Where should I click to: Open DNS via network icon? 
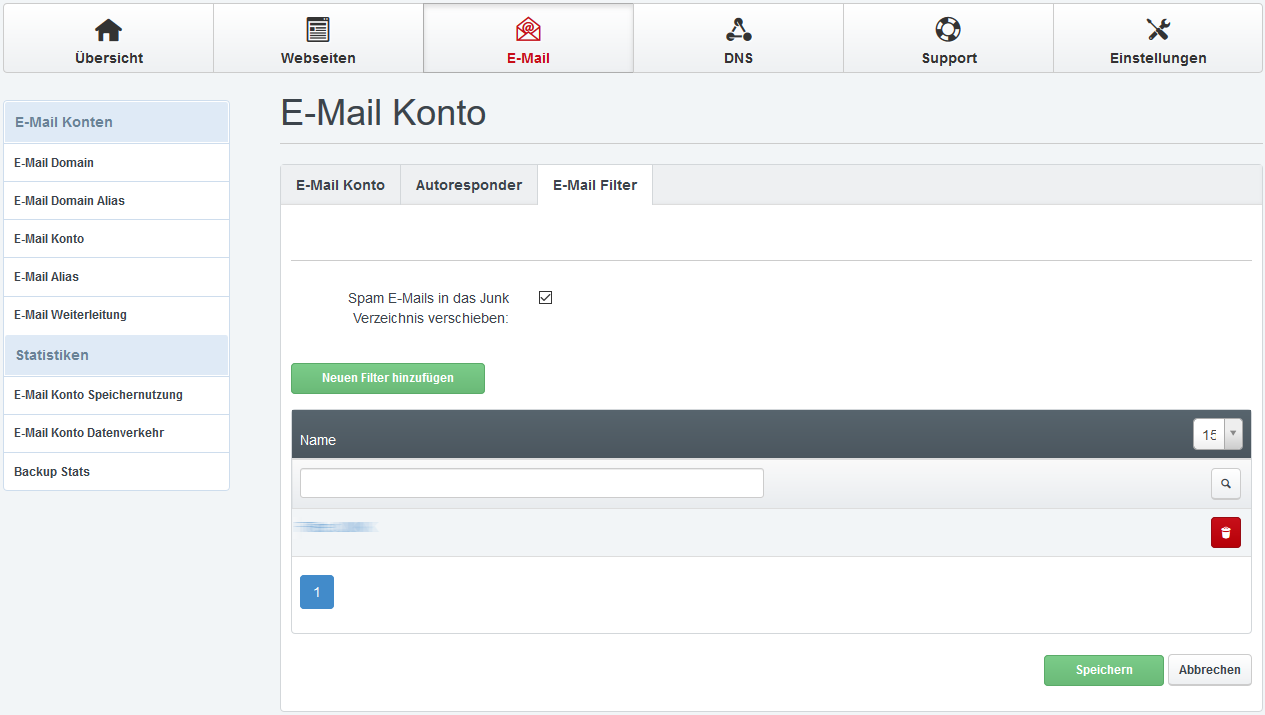738,30
